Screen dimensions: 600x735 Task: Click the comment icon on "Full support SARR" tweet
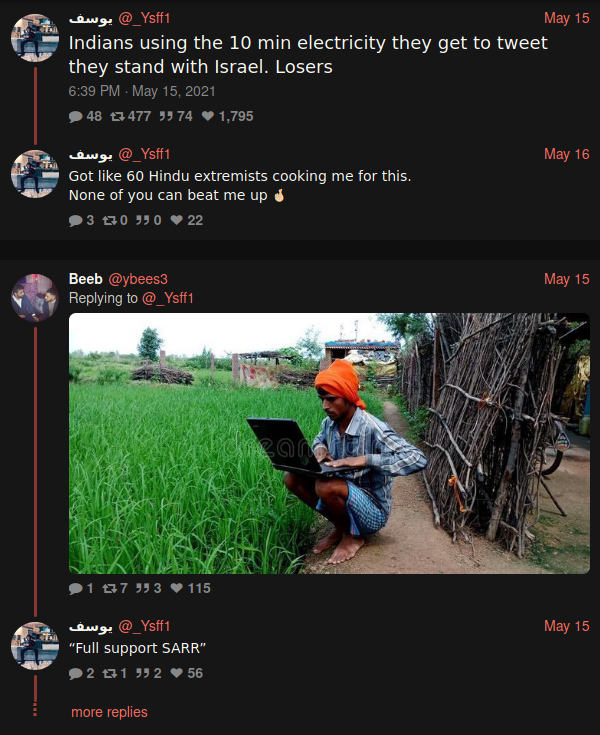pos(76,673)
